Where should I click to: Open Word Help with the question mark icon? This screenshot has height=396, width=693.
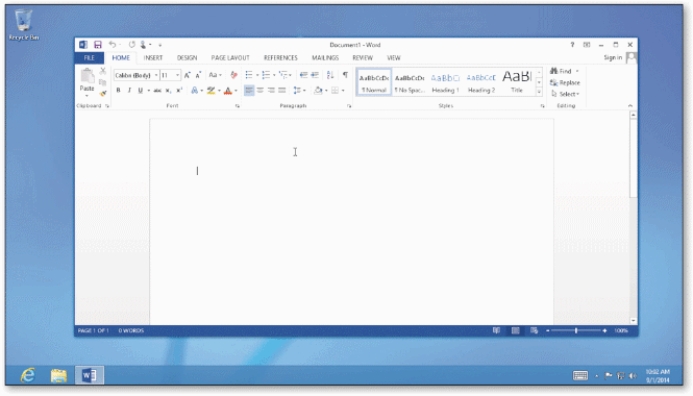coord(572,45)
